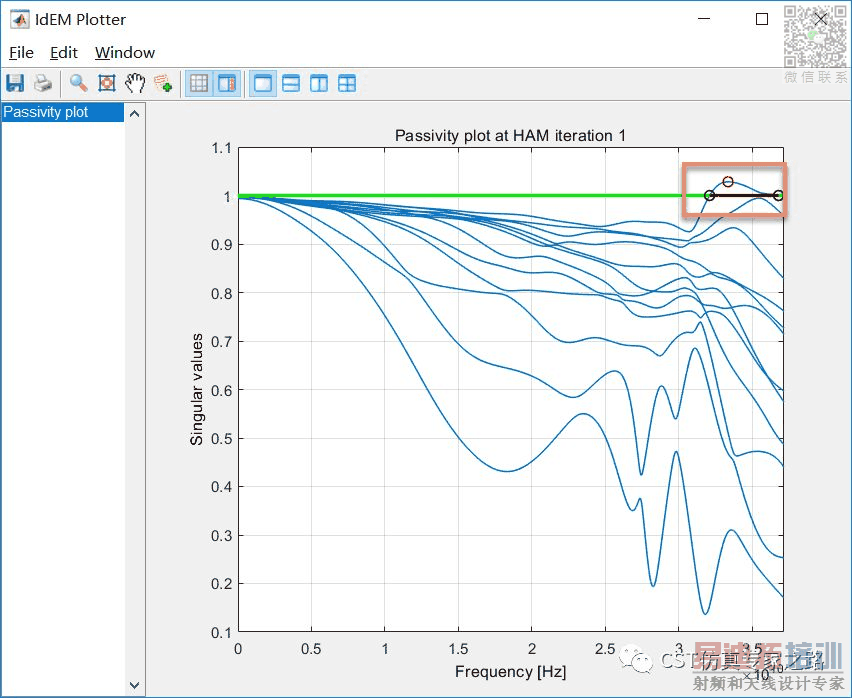Viewport: 852px width, 698px height.
Task: Click the orange peak marker circle on plot
Action: [728, 181]
